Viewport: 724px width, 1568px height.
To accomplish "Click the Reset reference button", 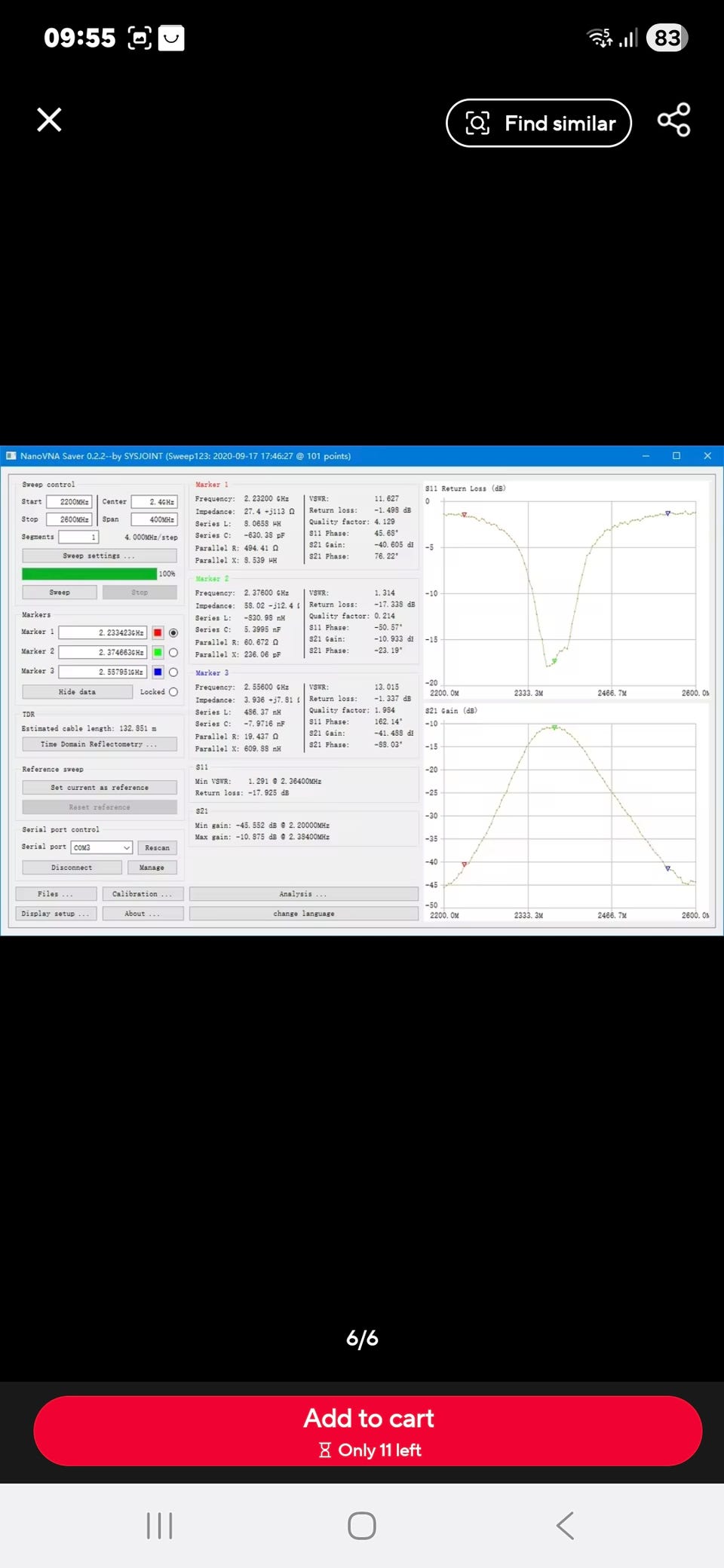I will coord(100,807).
